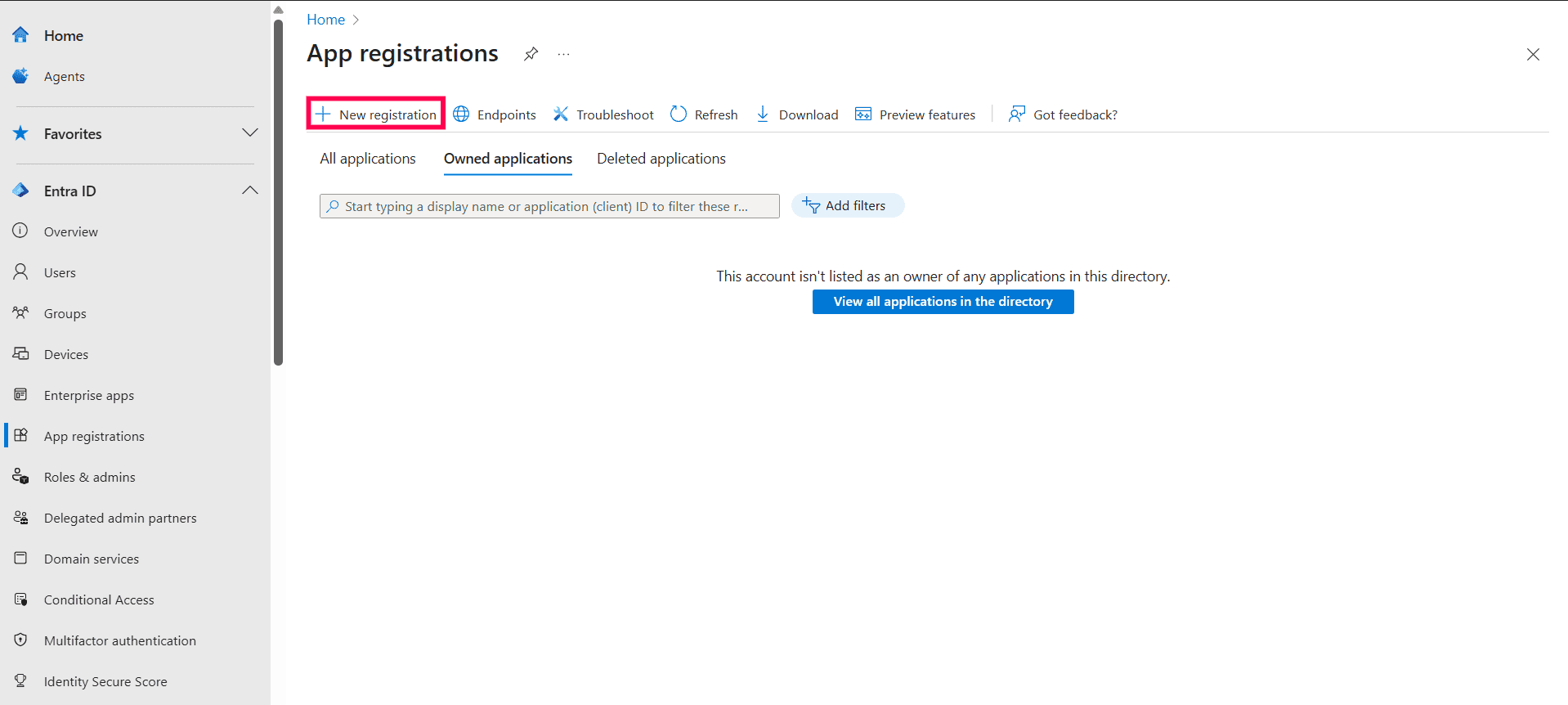The image size is (1568, 705).
Task: Open the Enterprise apps icon
Action: pyautogui.click(x=20, y=394)
